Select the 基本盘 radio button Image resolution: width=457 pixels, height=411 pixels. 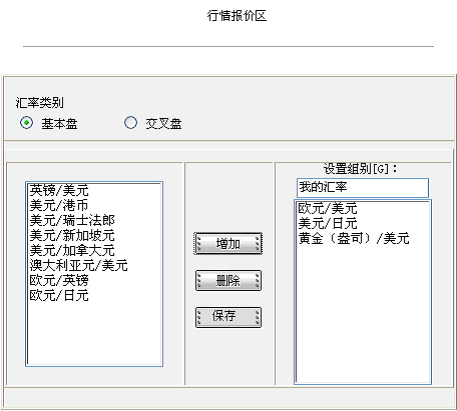click(x=26, y=123)
